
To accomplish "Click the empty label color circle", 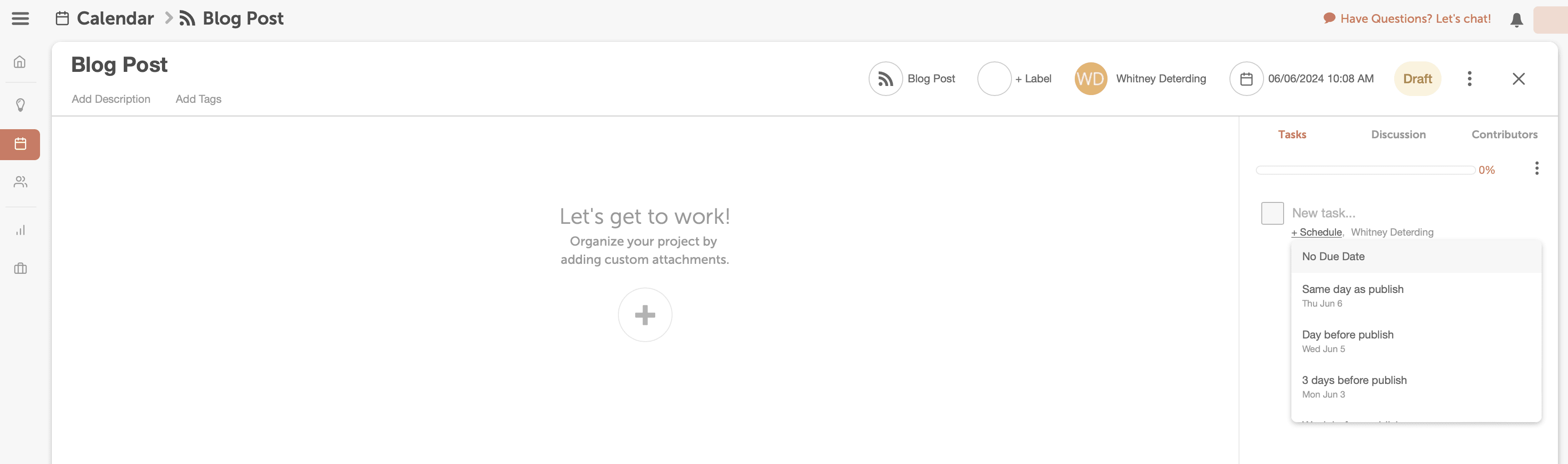I will [994, 79].
